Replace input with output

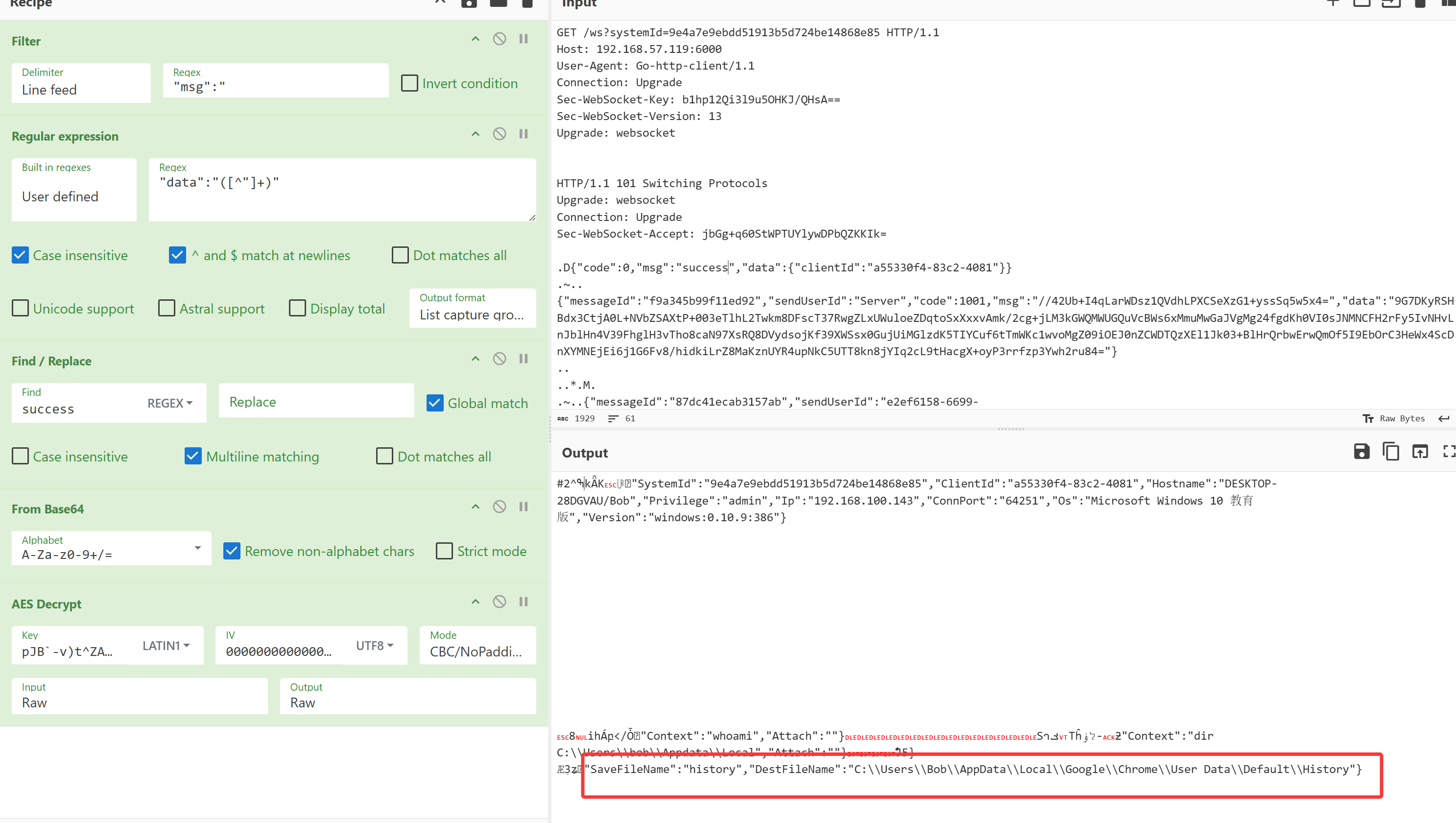(1420, 452)
